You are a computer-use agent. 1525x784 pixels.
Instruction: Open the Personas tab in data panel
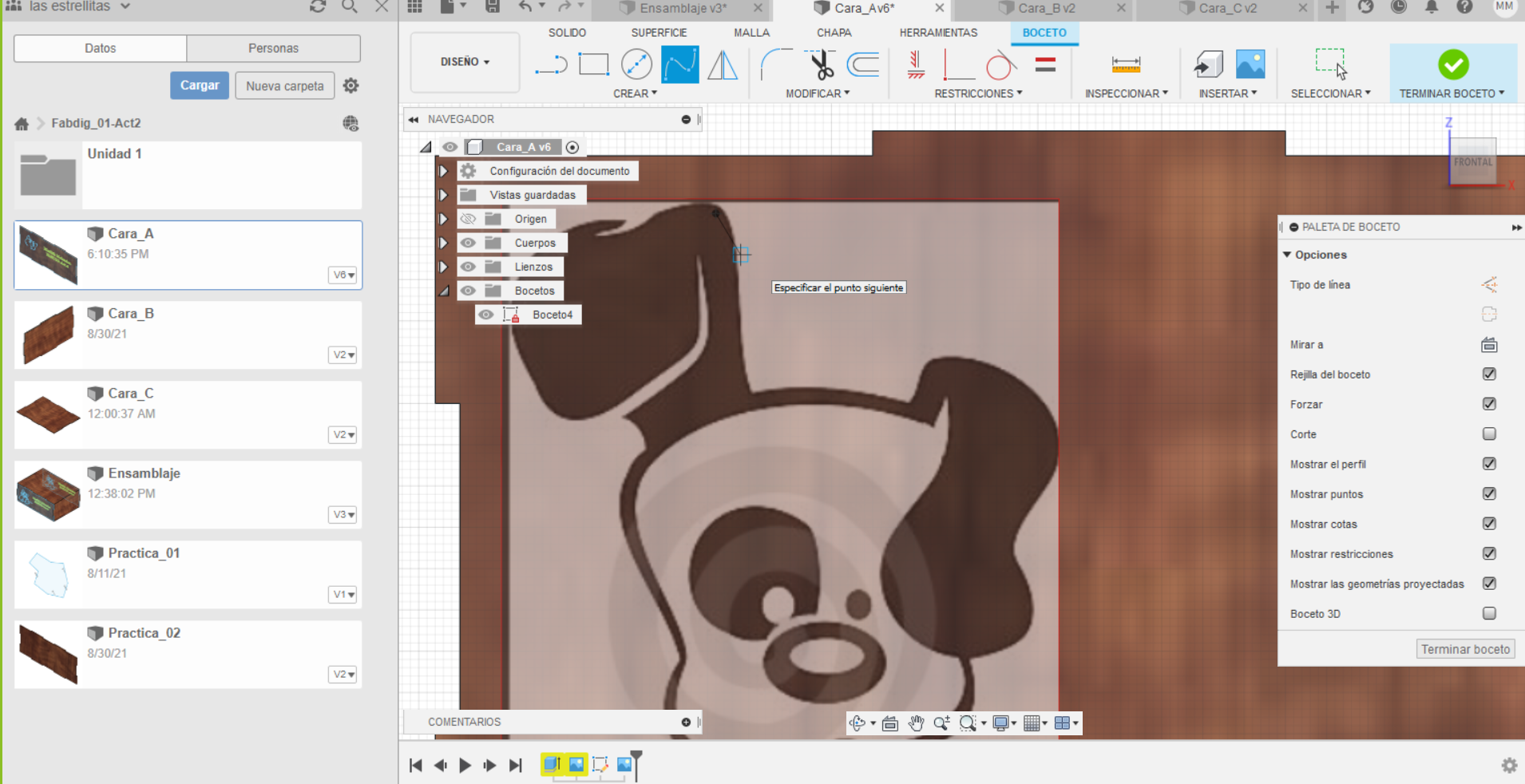[x=273, y=48]
